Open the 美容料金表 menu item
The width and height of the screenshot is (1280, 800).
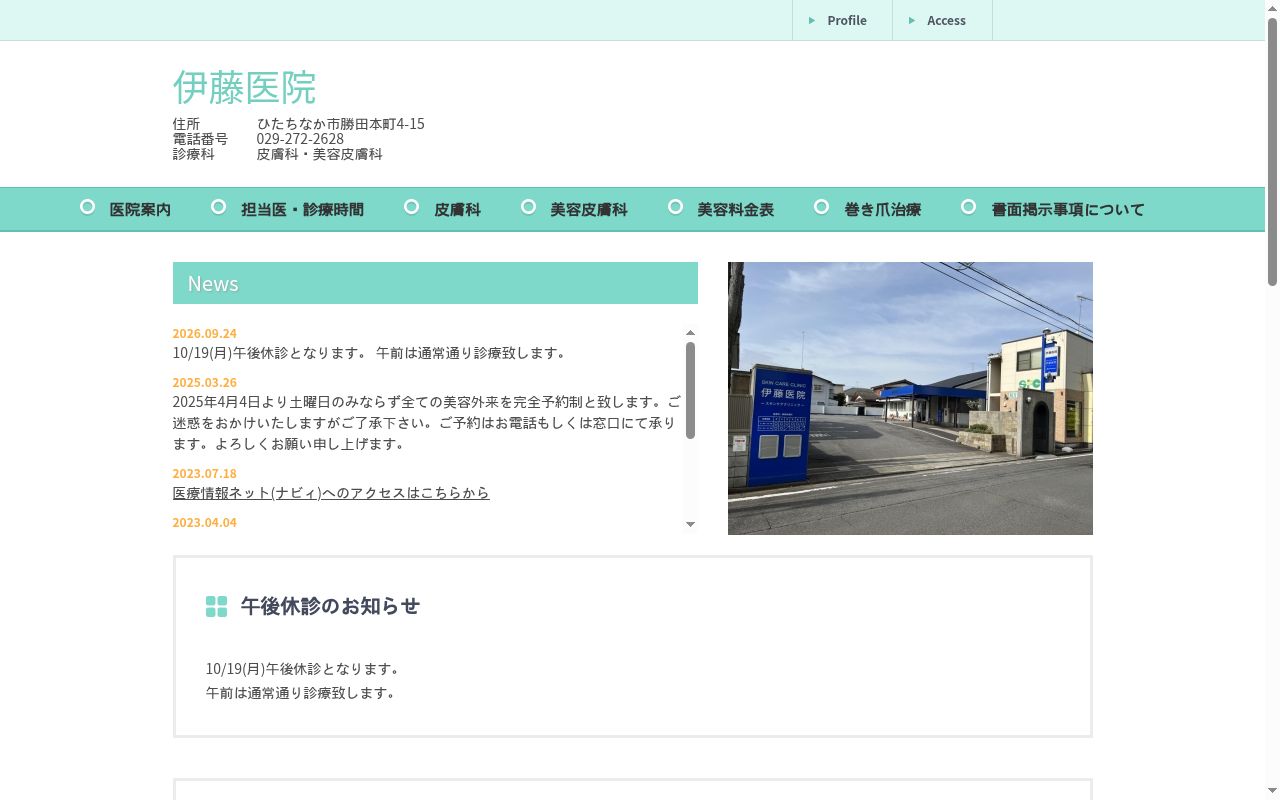coord(735,210)
